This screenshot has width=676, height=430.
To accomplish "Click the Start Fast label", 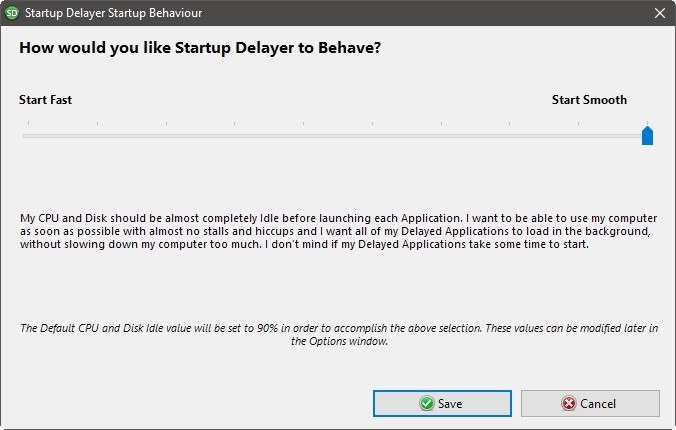I will [x=45, y=100].
